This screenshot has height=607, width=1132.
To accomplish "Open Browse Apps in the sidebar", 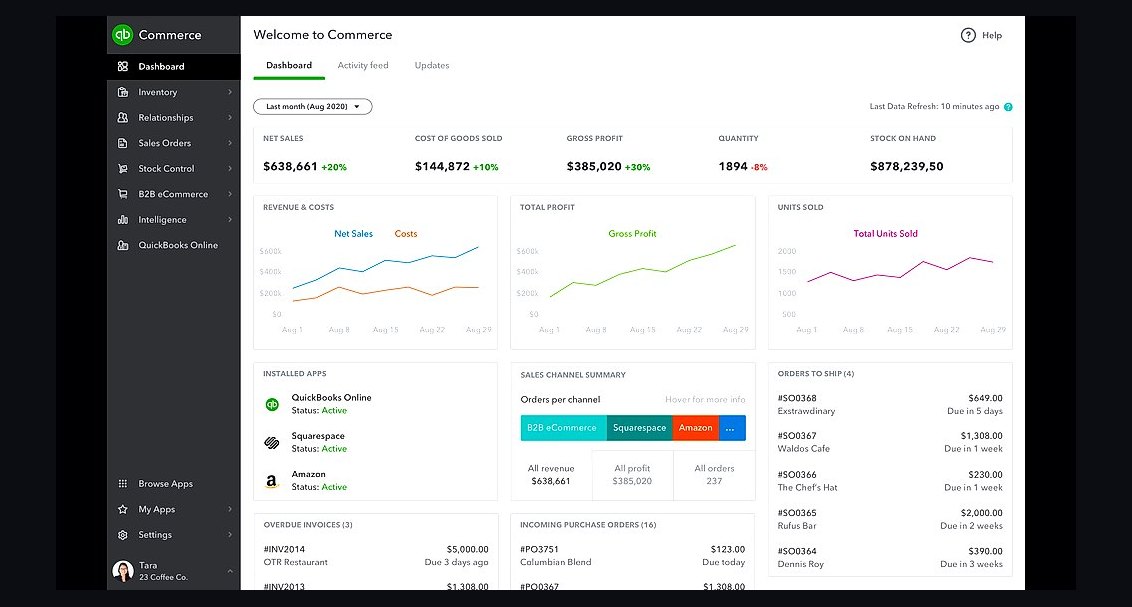I will pyautogui.click(x=173, y=484).
